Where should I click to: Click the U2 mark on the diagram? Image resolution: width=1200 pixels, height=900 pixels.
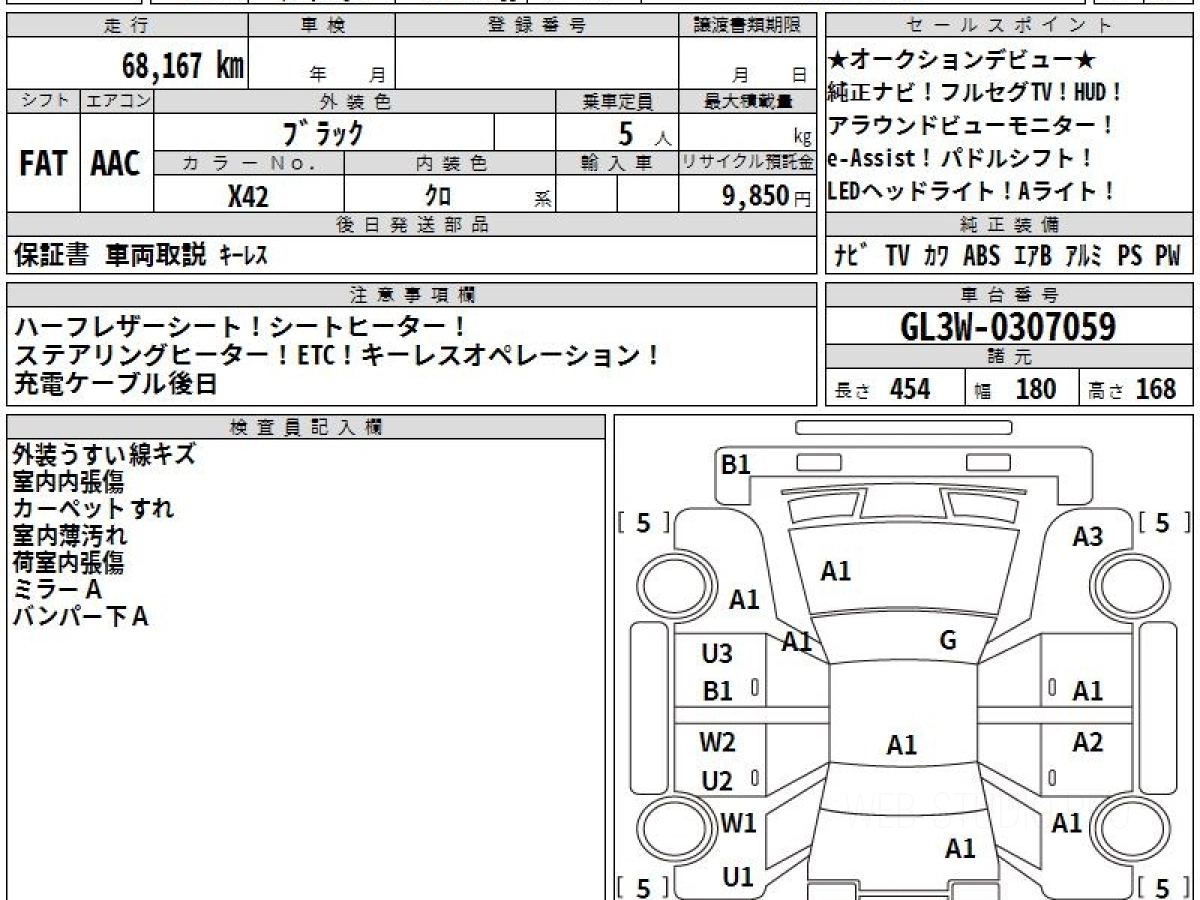pyautogui.click(x=717, y=781)
